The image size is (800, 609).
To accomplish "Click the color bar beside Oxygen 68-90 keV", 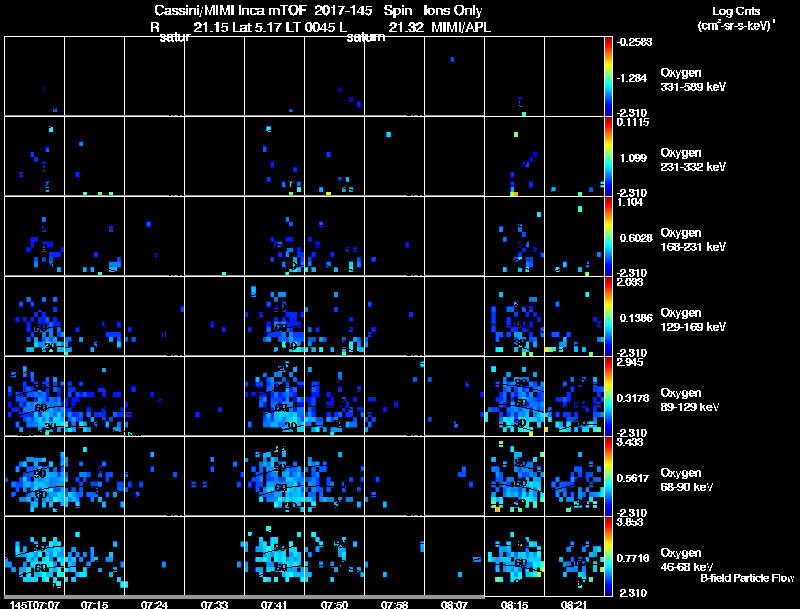I will tap(608, 476).
